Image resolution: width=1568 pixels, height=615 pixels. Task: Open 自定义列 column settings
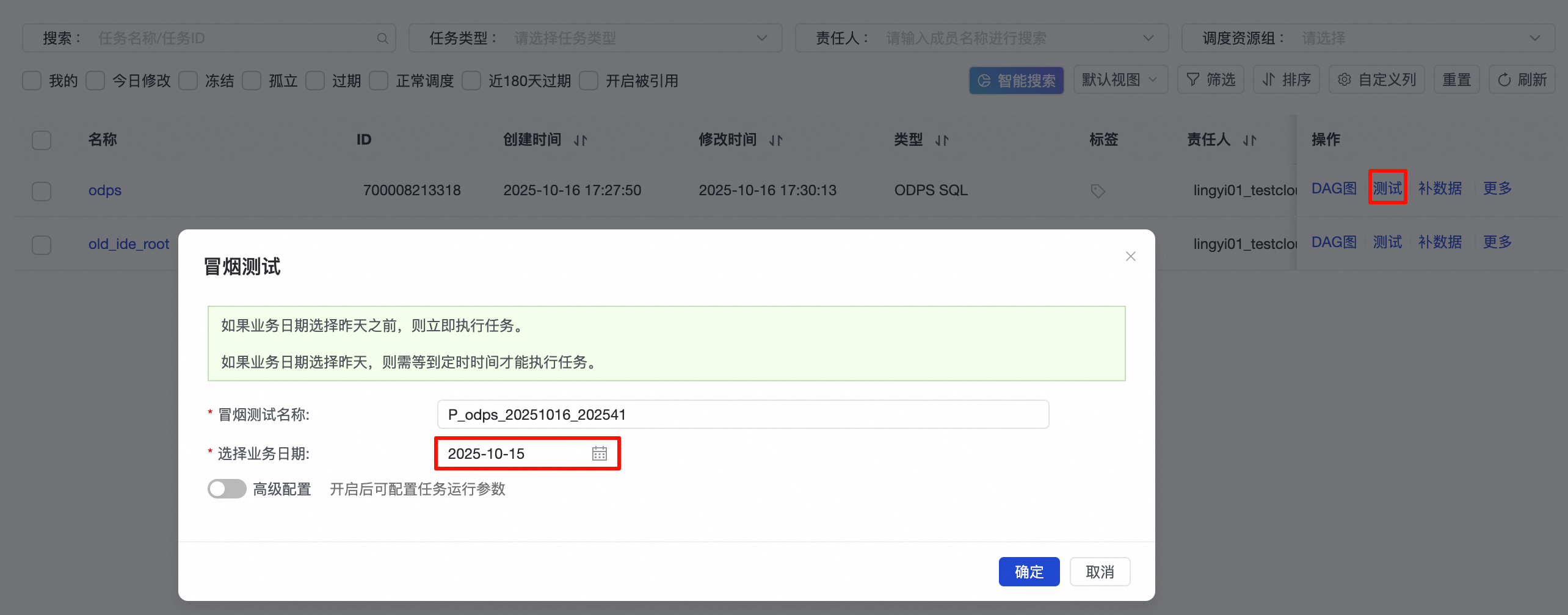(1377, 80)
